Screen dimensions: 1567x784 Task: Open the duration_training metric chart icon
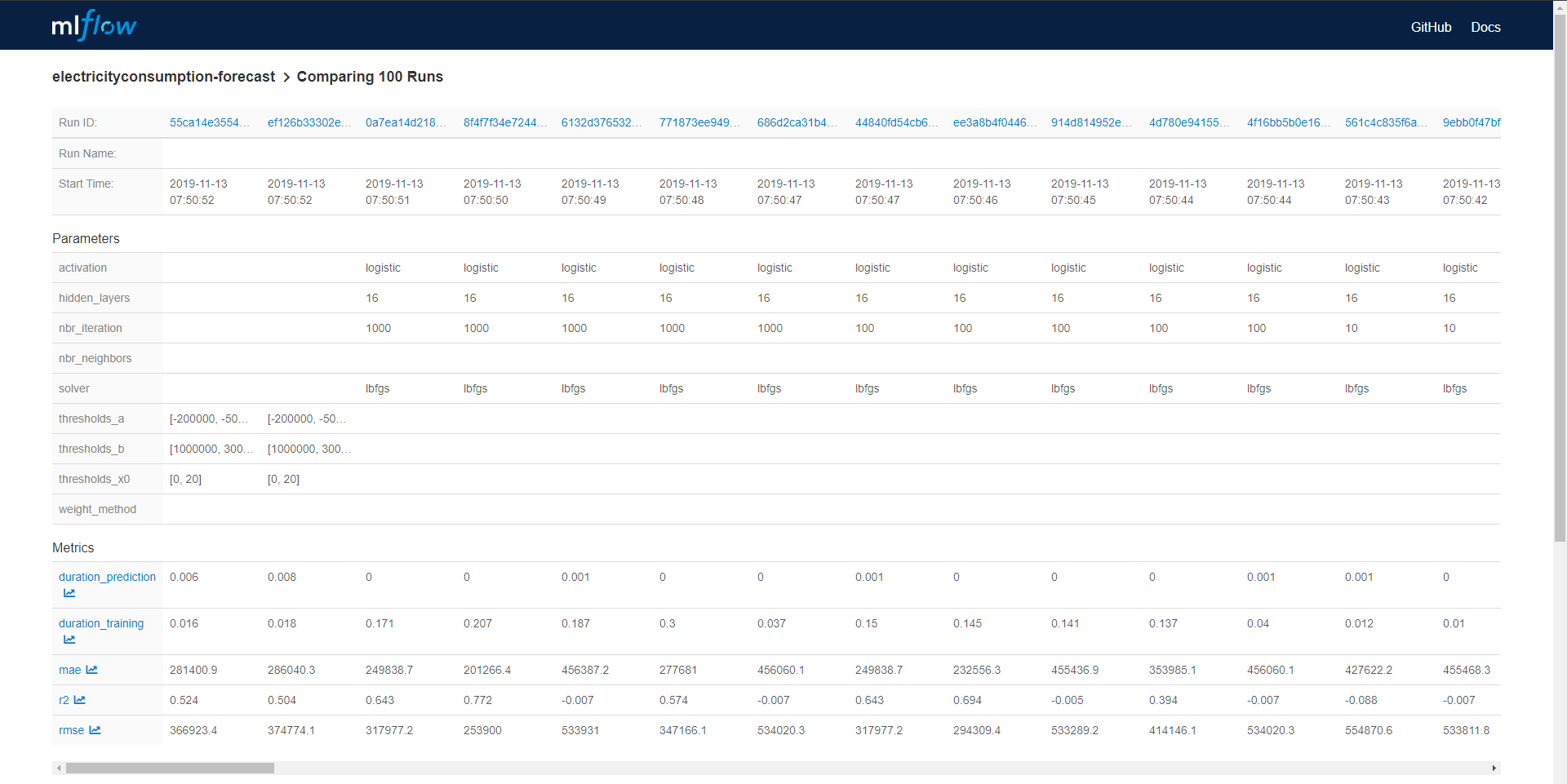pyautogui.click(x=69, y=640)
